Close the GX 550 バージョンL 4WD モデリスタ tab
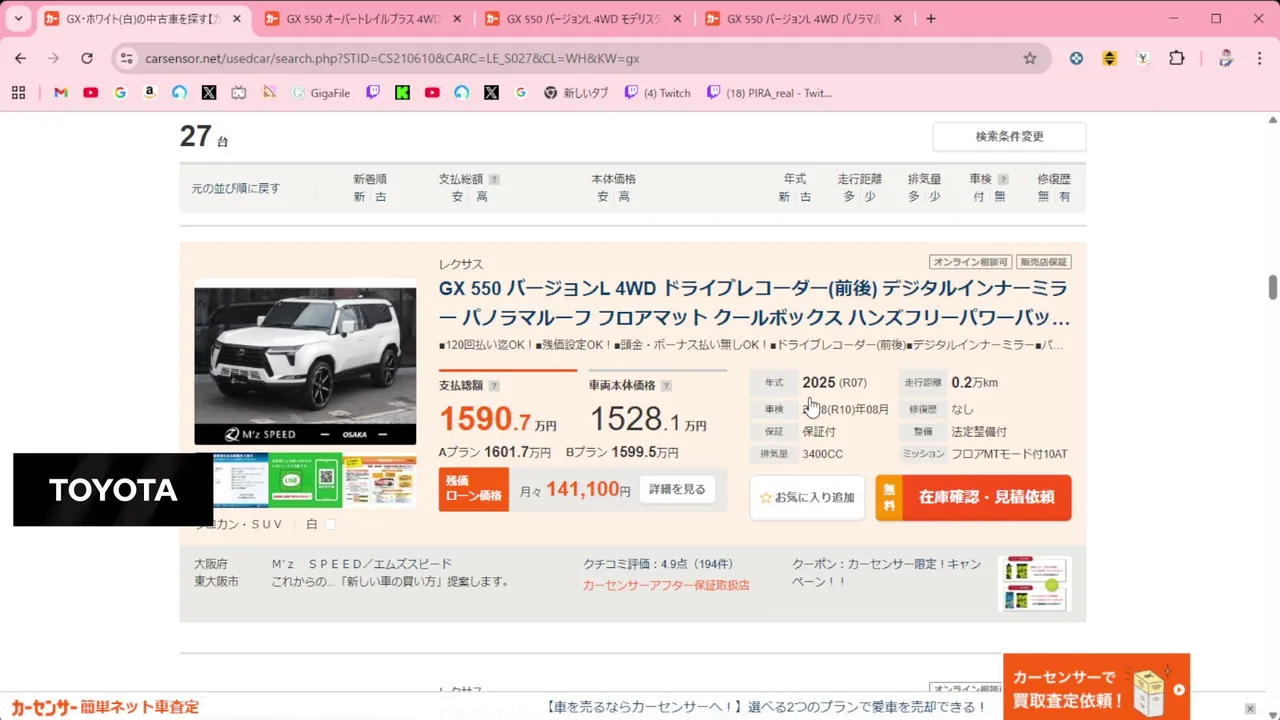The width and height of the screenshot is (1280, 720). coord(676,18)
